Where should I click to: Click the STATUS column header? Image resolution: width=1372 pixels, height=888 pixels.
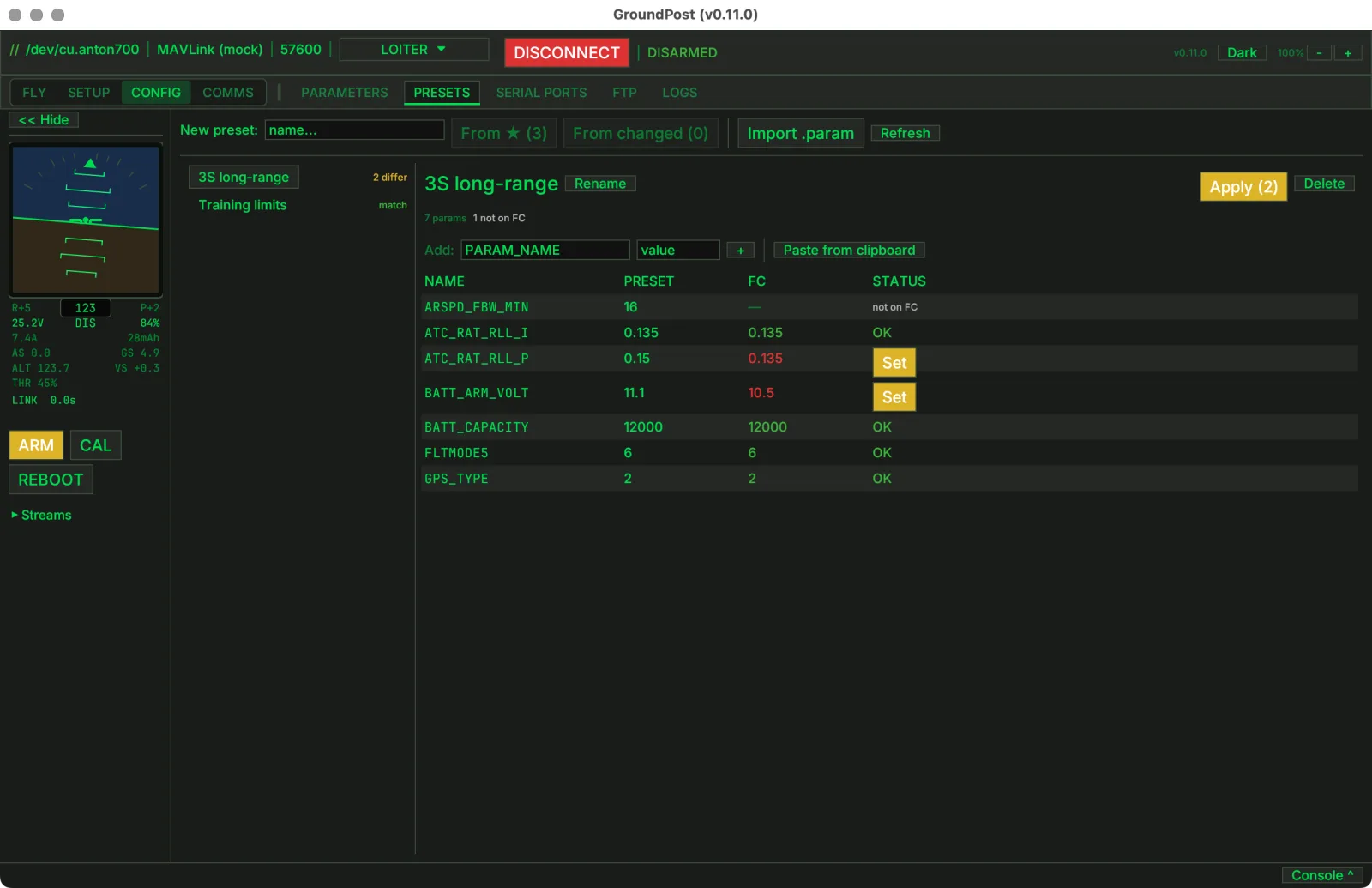(x=899, y=281)
